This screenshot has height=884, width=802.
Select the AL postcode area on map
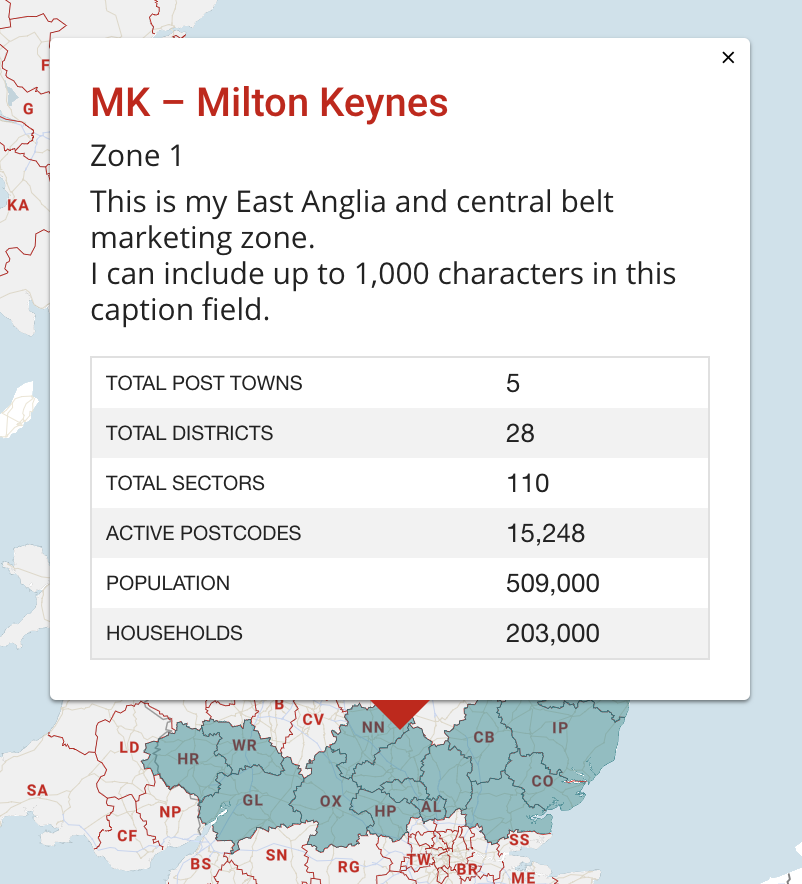coord(431,807)
